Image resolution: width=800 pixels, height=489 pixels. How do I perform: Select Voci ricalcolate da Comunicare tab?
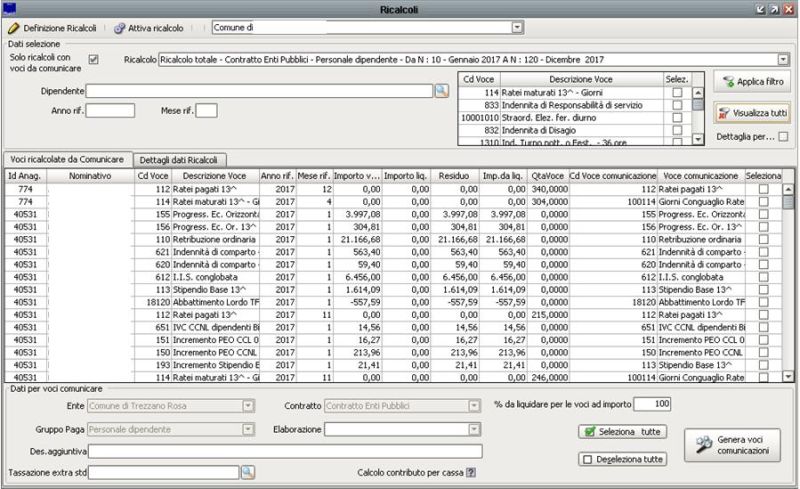(67, 160)
